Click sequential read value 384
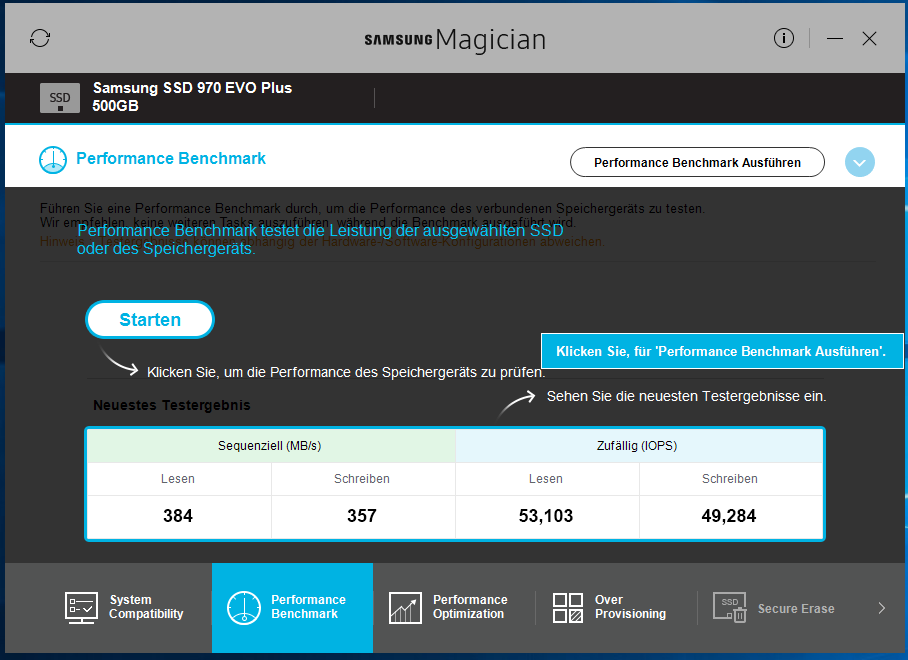Image resolution: width=908 pixels, height=660 pixels. tap(178, 516)
